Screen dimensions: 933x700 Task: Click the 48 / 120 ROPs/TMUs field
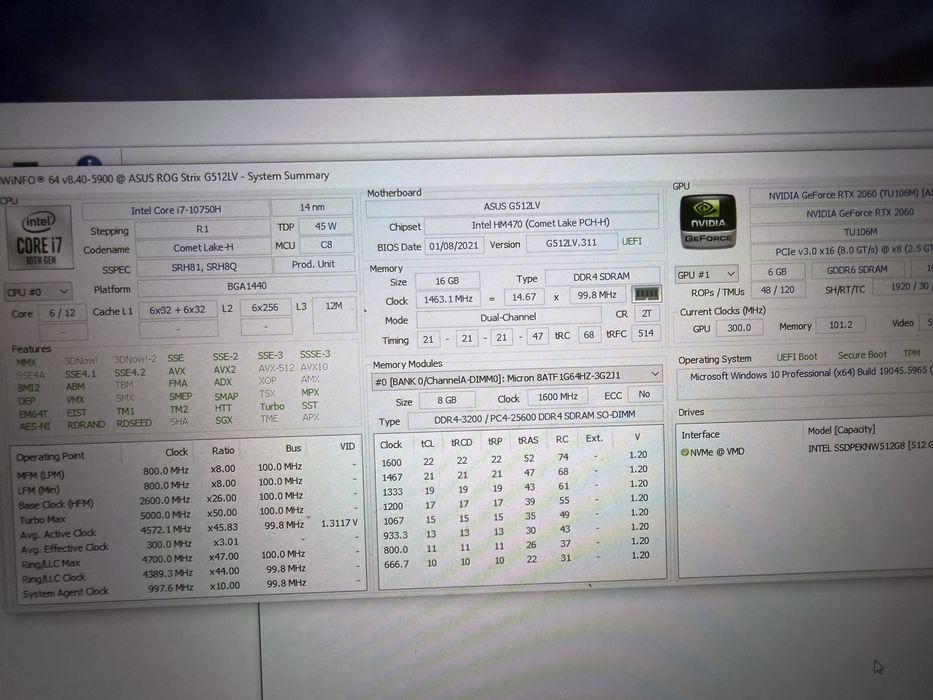(777, 290)
